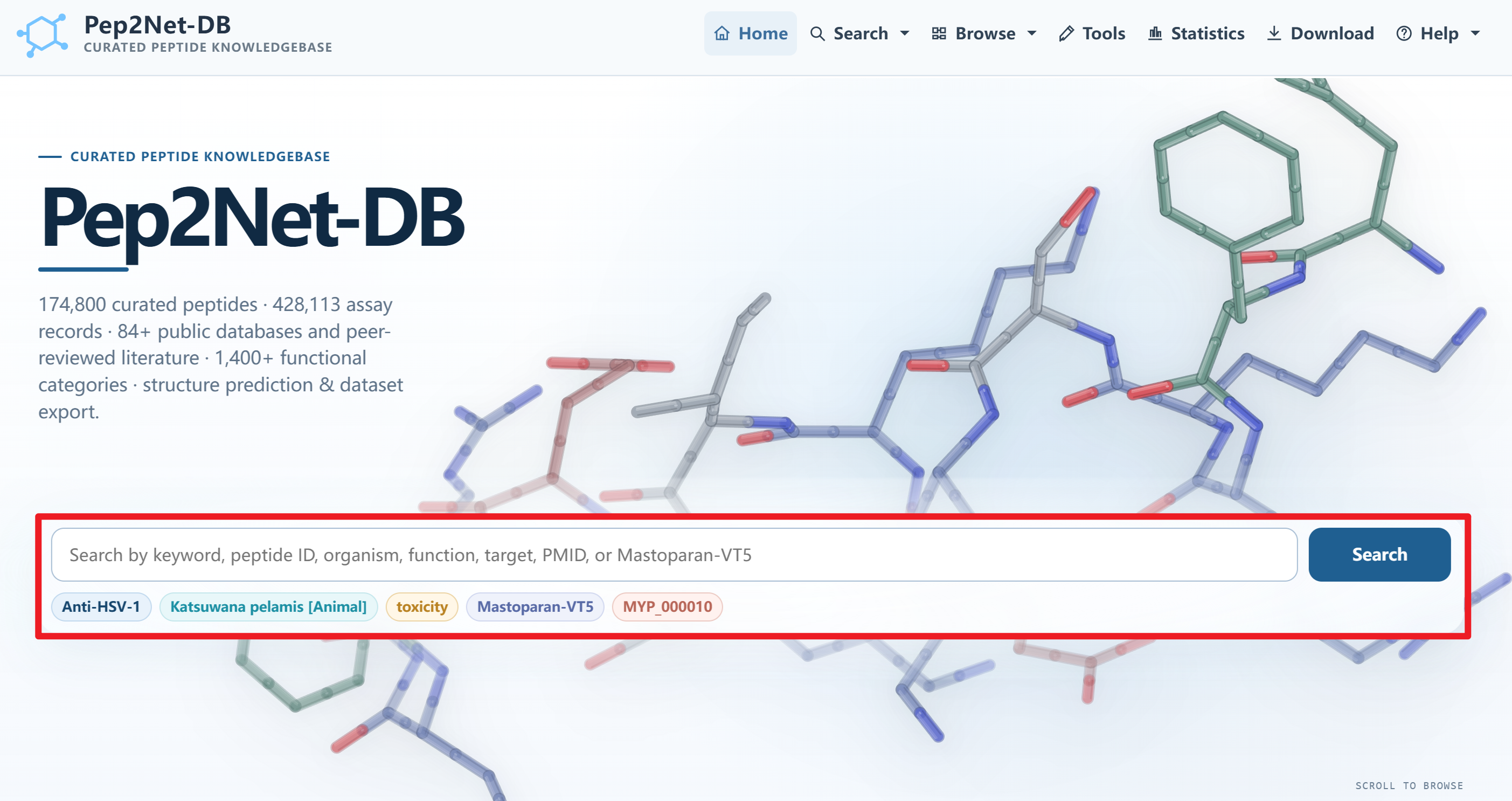Viewport: 1512px width, 801px height.
Task: Click the Pep2Net-DB hexagon logo icon
Action: [x=42, y=34]
